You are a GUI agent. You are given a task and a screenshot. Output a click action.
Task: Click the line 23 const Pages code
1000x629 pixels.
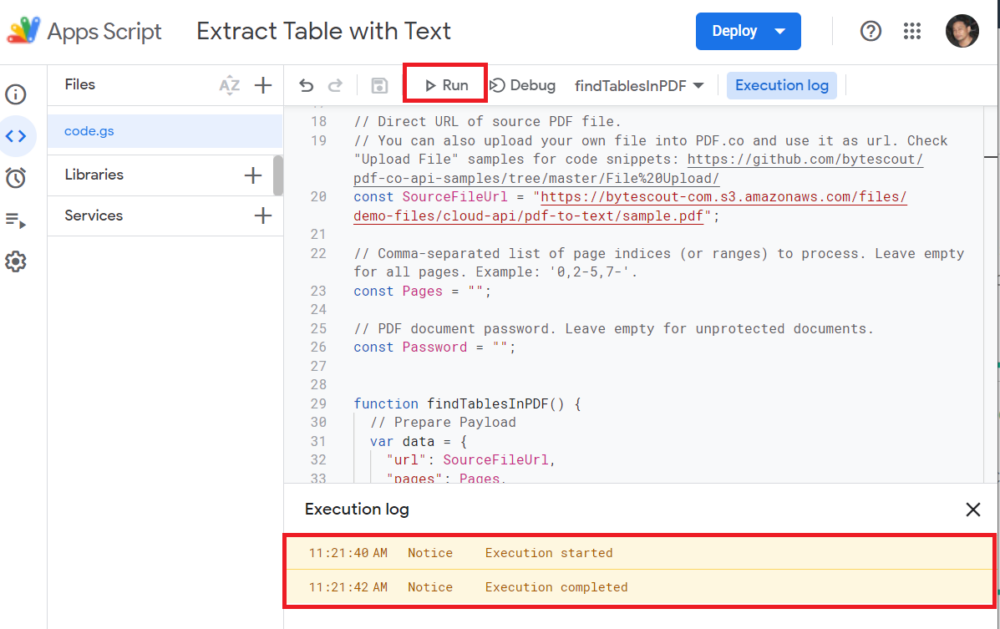click(x=423, y=291)
